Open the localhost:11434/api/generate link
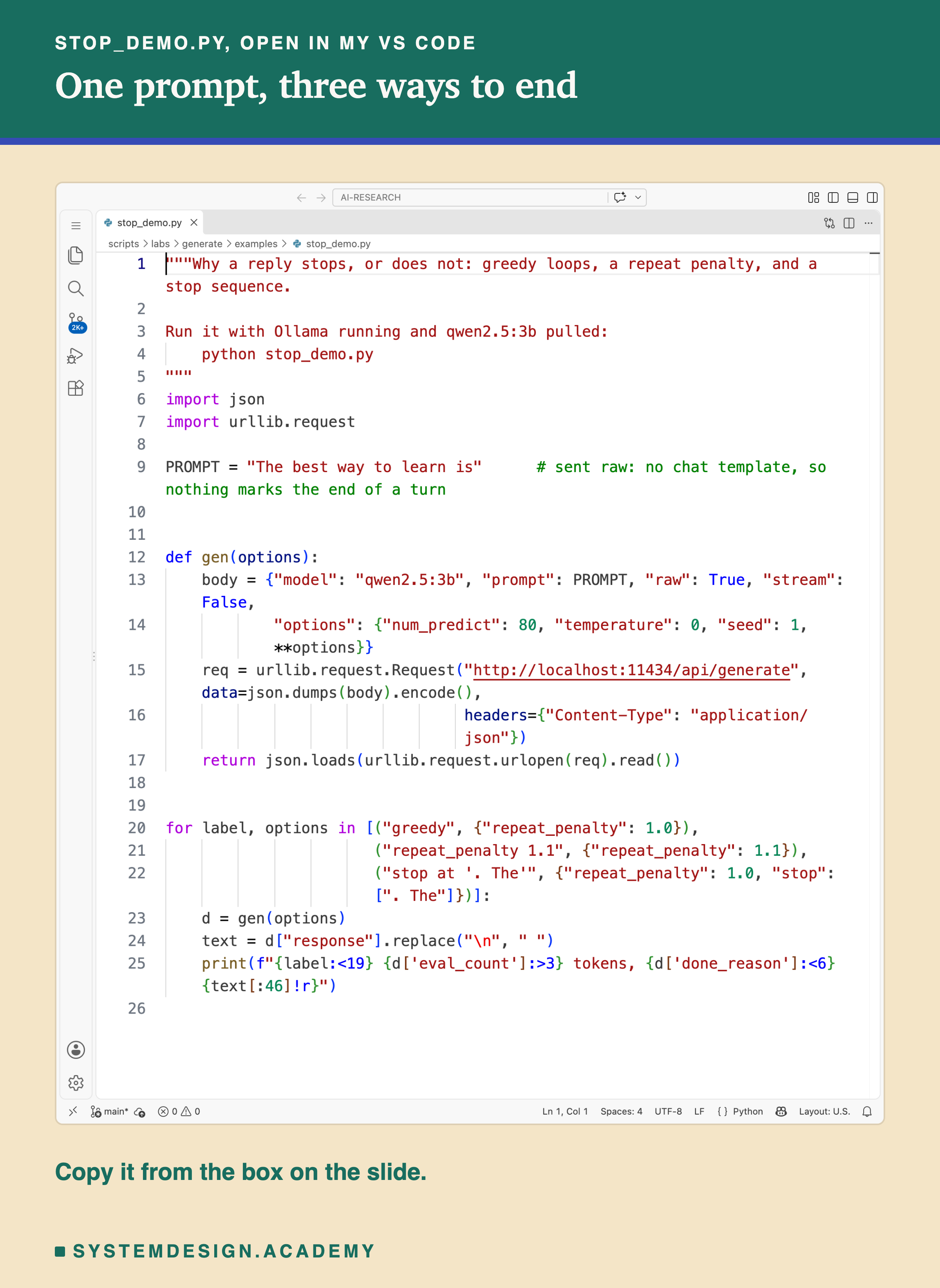940x1288 pixels. click(x=632, y=670)
